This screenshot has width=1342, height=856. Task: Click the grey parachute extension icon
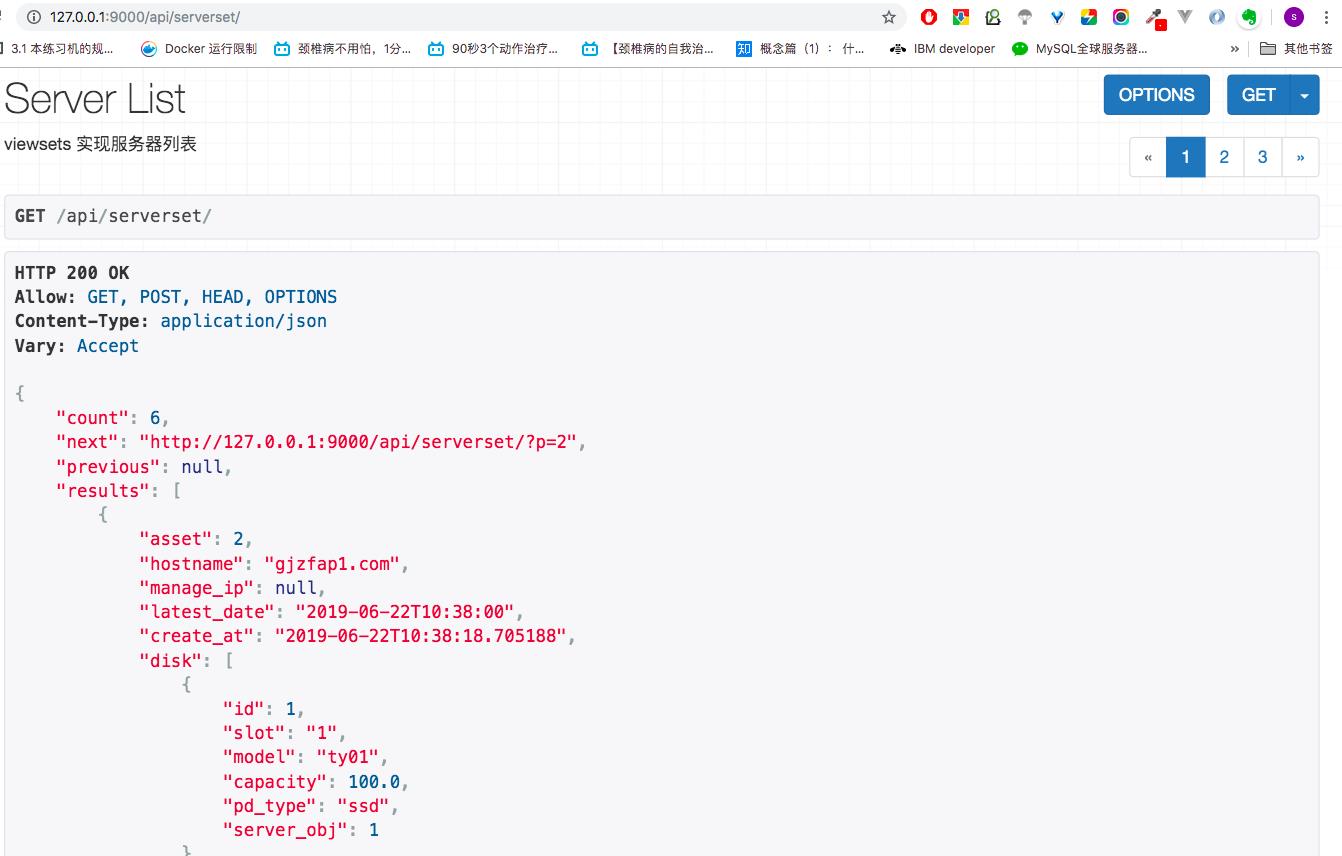click(x=1025, y=17)
